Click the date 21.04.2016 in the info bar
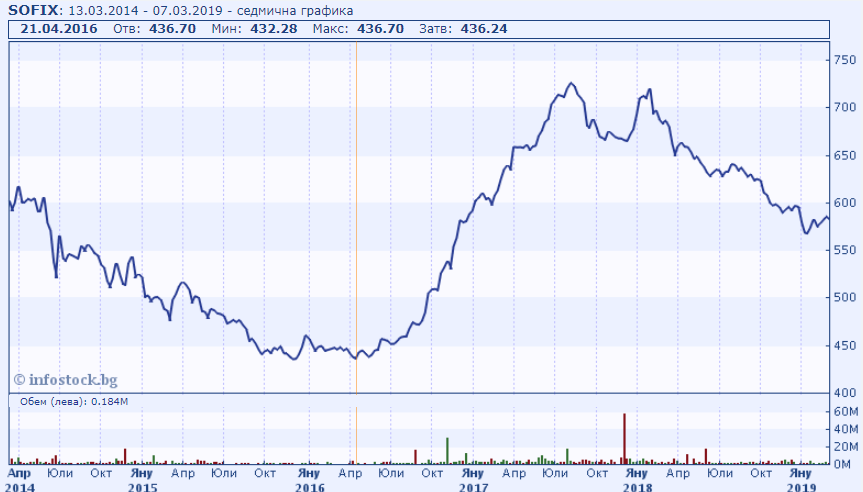Image resolution: width=863 pixels, height=492 pixels. (59, 29)
